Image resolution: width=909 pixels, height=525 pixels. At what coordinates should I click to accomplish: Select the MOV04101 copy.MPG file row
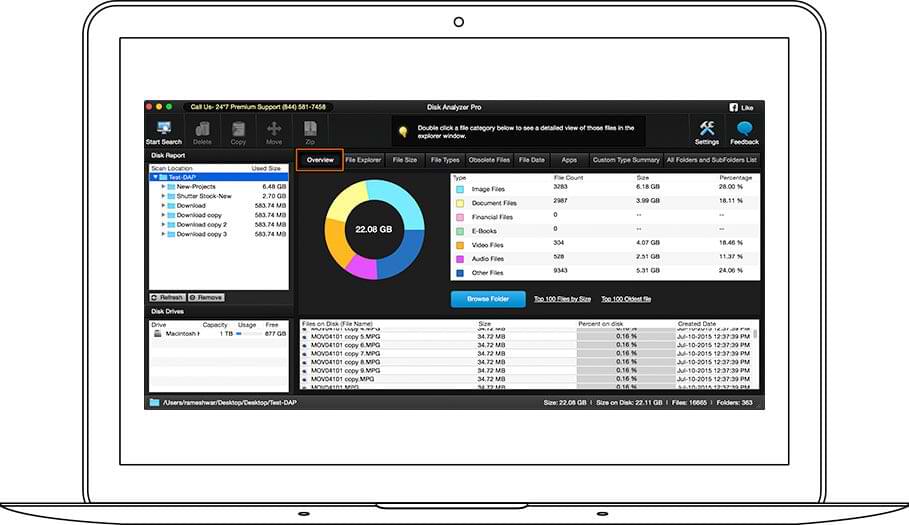528,379
